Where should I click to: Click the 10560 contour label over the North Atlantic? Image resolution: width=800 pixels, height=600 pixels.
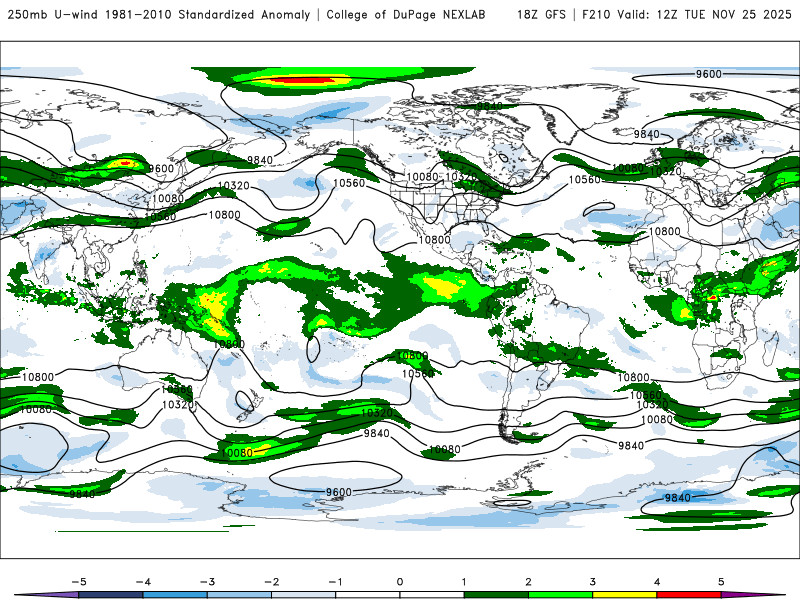coord(585,180)
